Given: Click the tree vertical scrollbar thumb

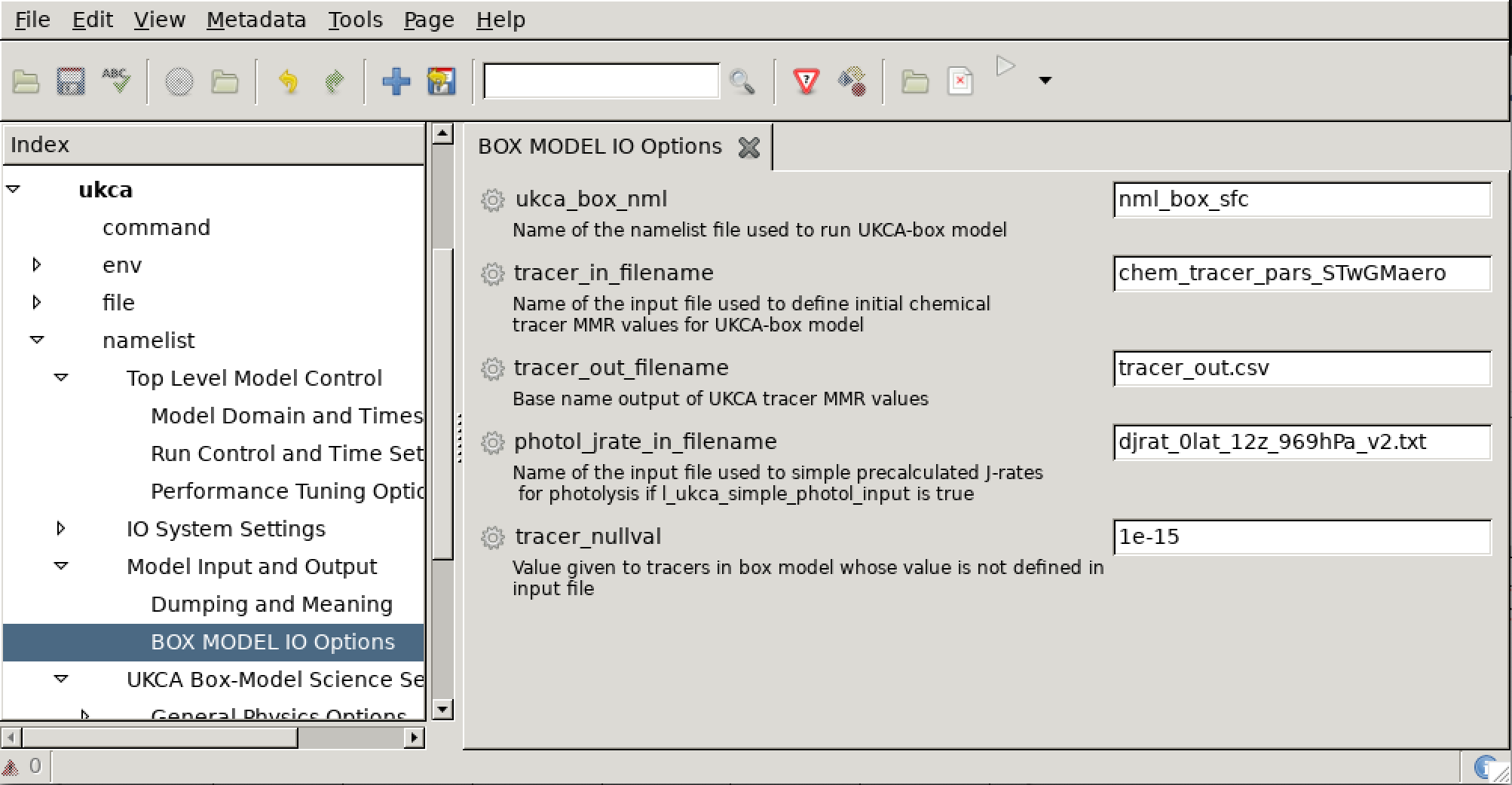Looking at the screenshot, I should pos(443,403).
